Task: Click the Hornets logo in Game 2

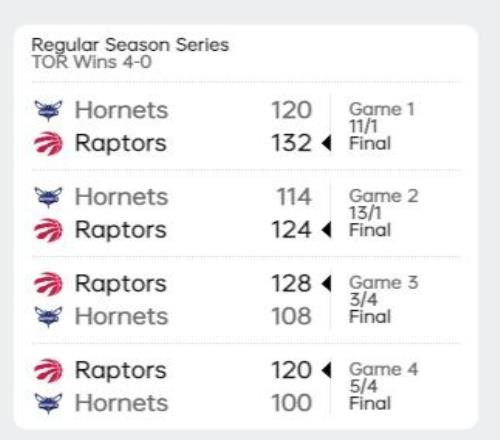Action: [x=48, y=197]
